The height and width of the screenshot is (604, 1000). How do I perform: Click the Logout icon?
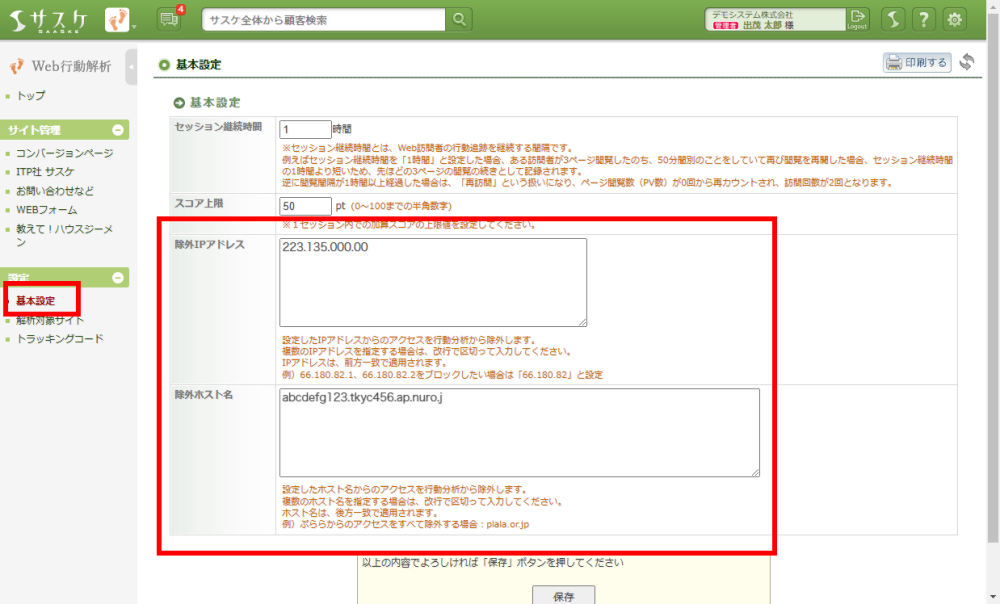(858, 19)
